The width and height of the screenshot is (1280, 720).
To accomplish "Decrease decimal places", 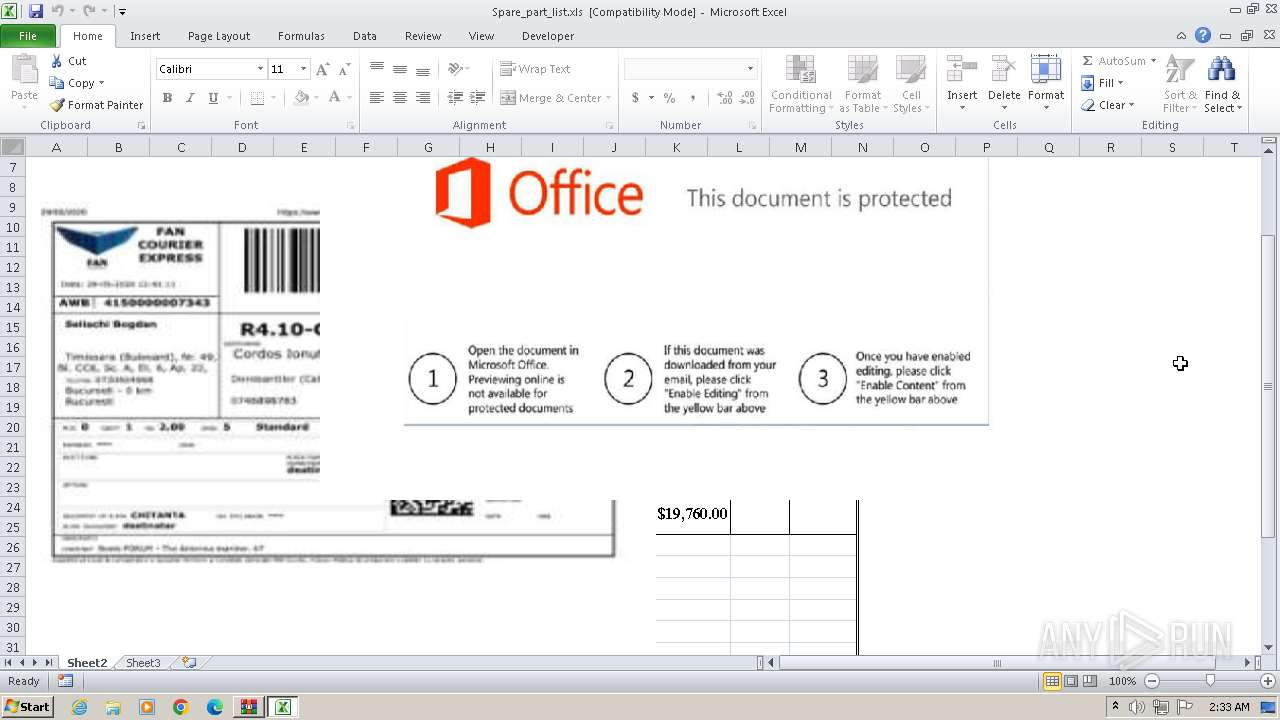I will tap(748, 98).
